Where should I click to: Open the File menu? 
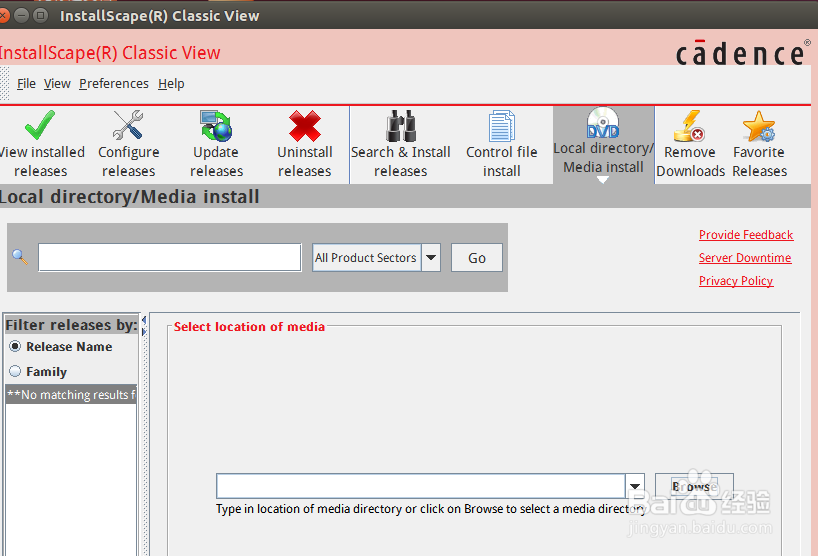pos(26,83)
